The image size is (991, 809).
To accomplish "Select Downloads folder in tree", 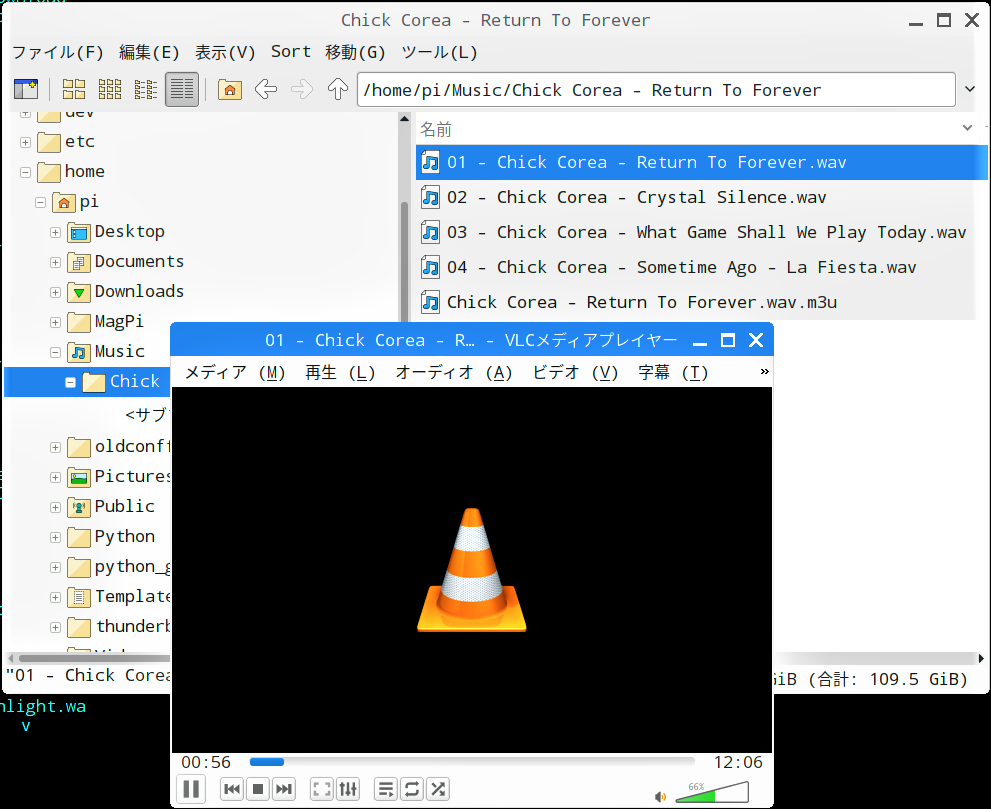I will 126,291.
